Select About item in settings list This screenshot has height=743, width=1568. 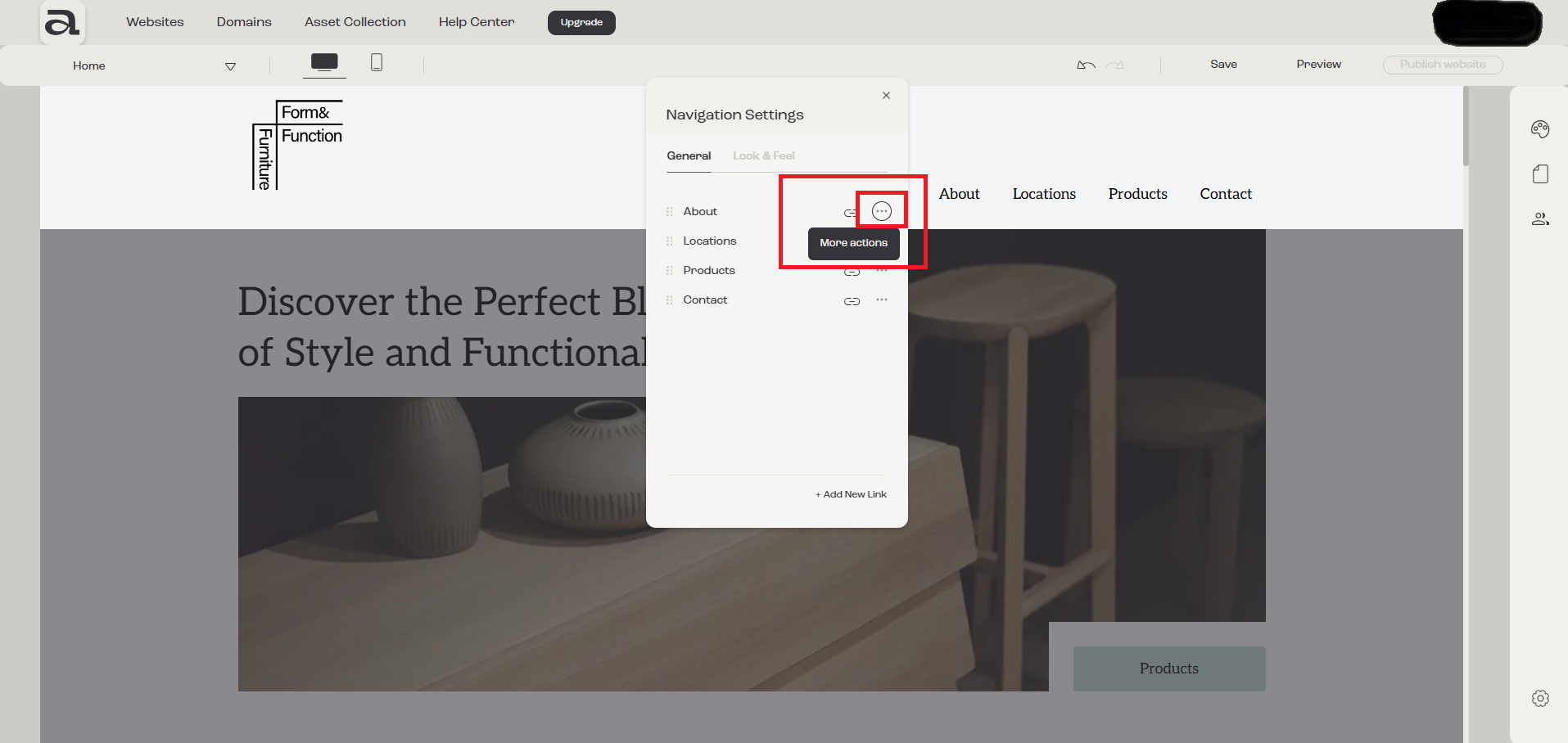700,211
